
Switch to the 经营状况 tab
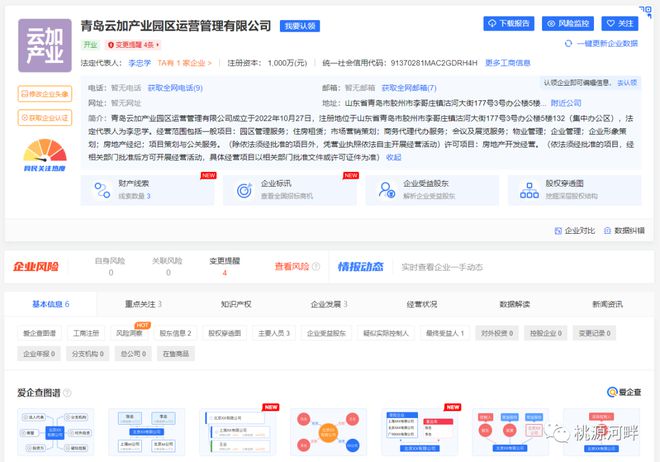(421, 304)
